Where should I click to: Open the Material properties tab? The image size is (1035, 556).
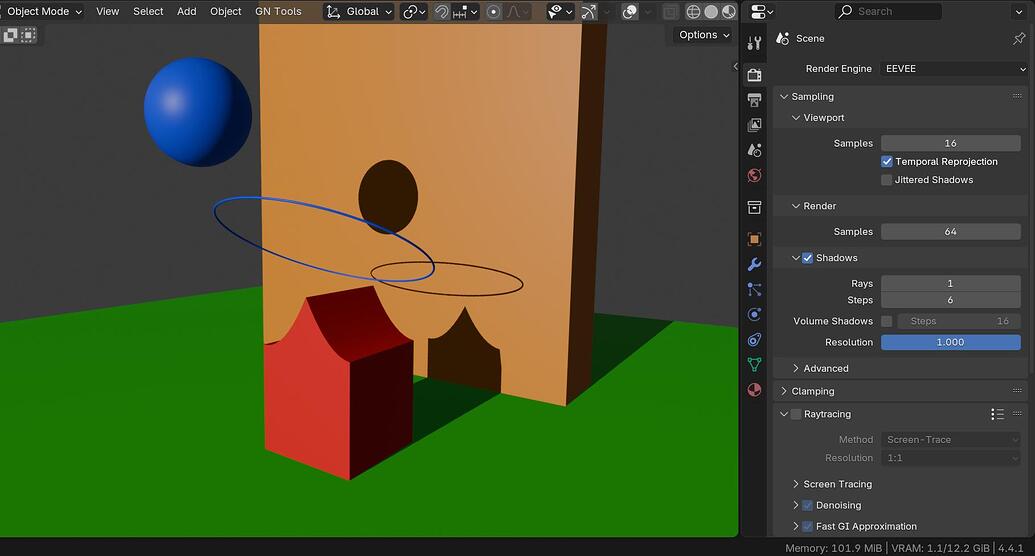click(x=754, y=390)
